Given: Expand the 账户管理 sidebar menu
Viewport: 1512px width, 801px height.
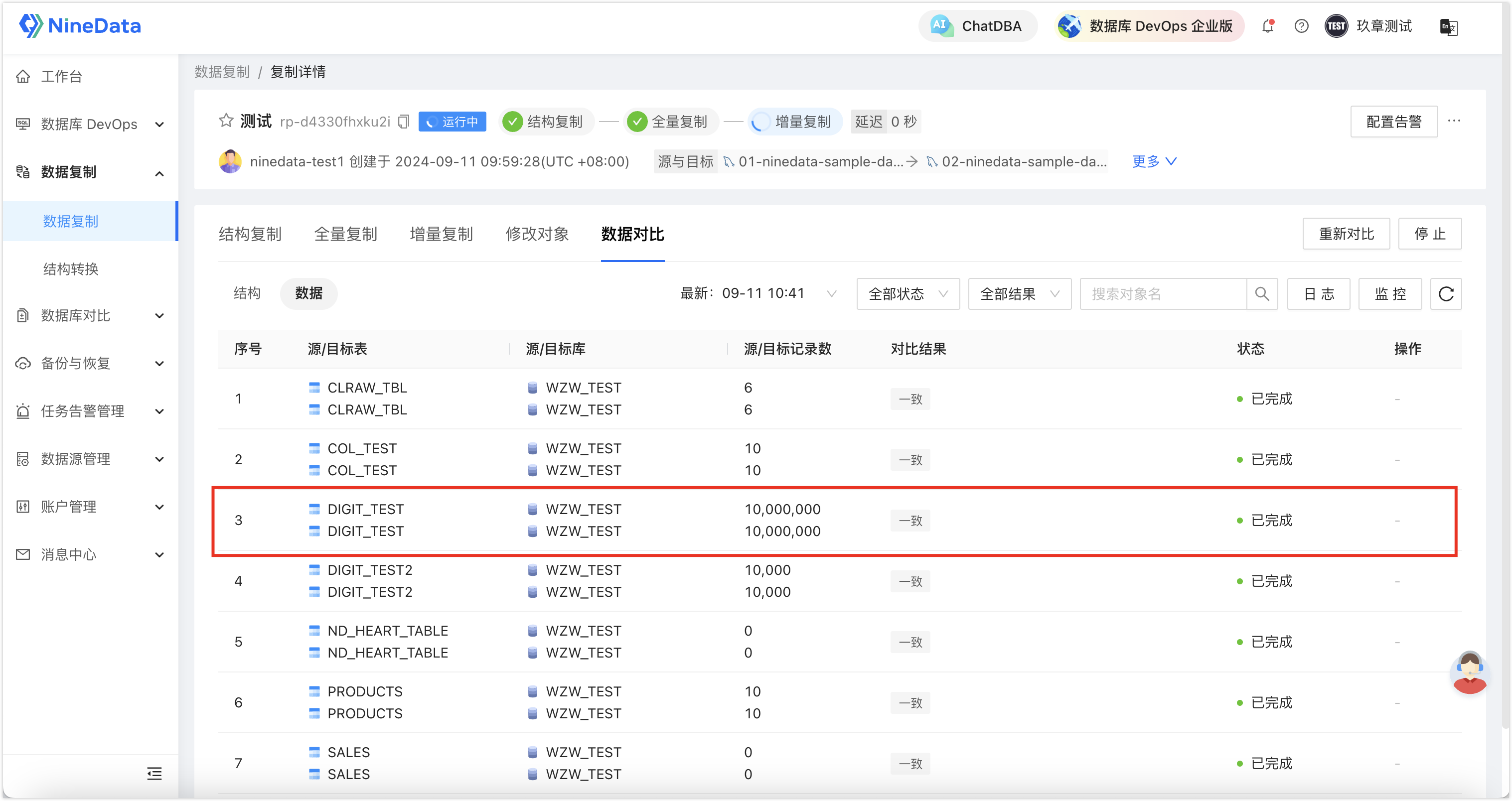Looking at the screenshot, I should [89, 507].
